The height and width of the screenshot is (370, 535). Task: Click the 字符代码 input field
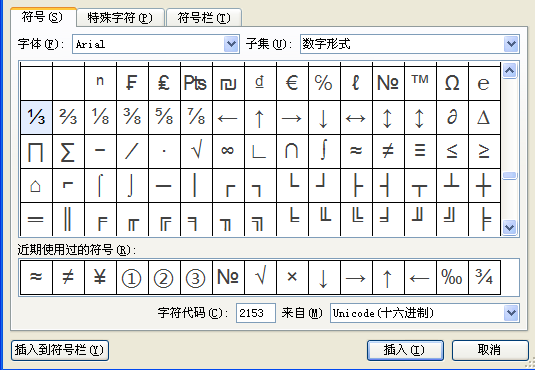pos(256,313)
